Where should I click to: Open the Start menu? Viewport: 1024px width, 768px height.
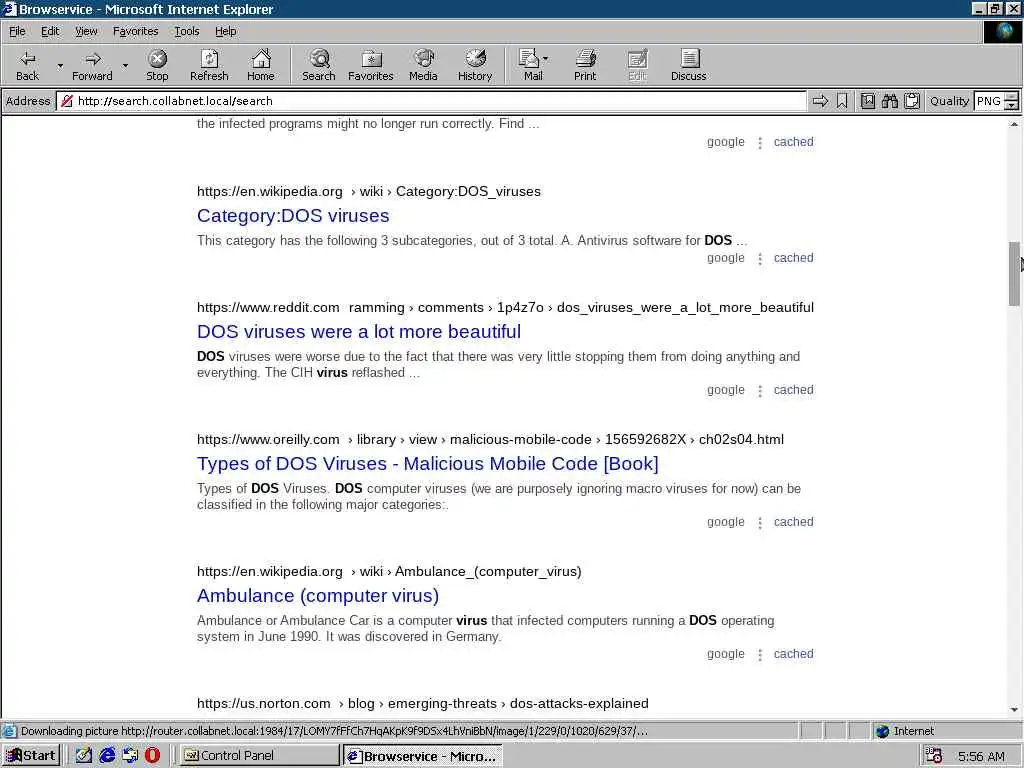(31, 756)
